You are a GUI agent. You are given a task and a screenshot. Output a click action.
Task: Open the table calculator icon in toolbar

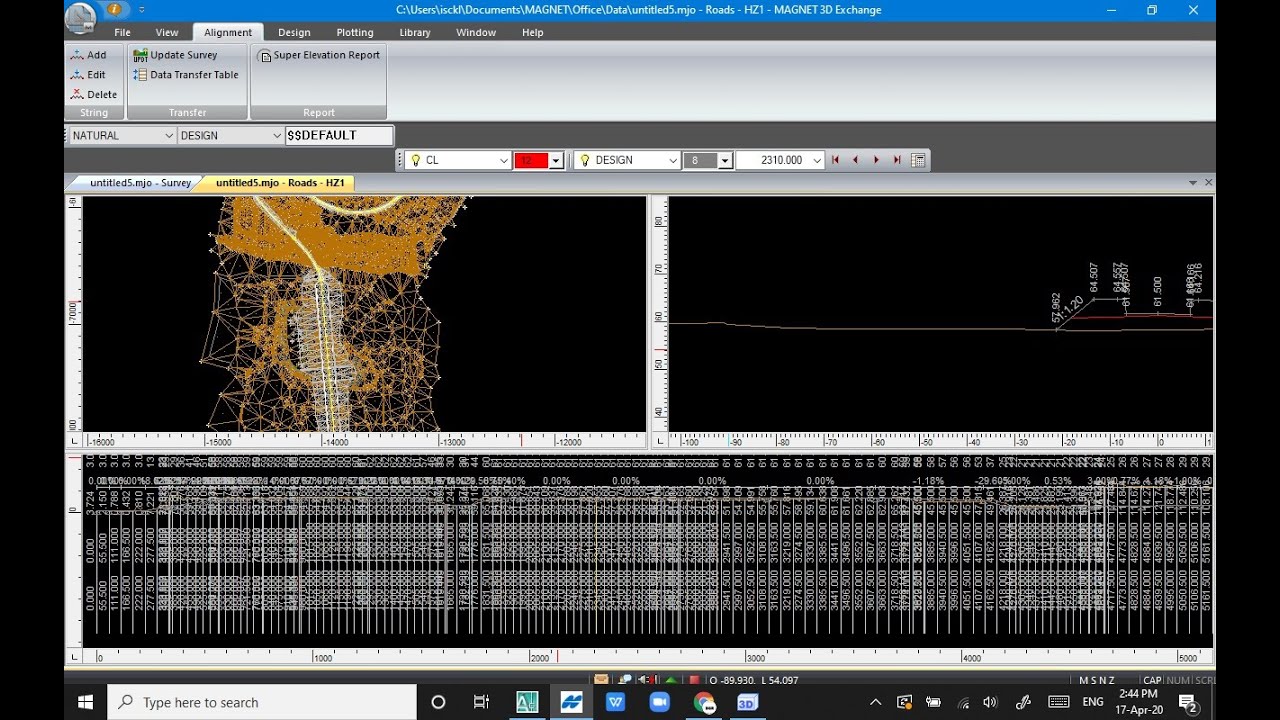(918, 160)
